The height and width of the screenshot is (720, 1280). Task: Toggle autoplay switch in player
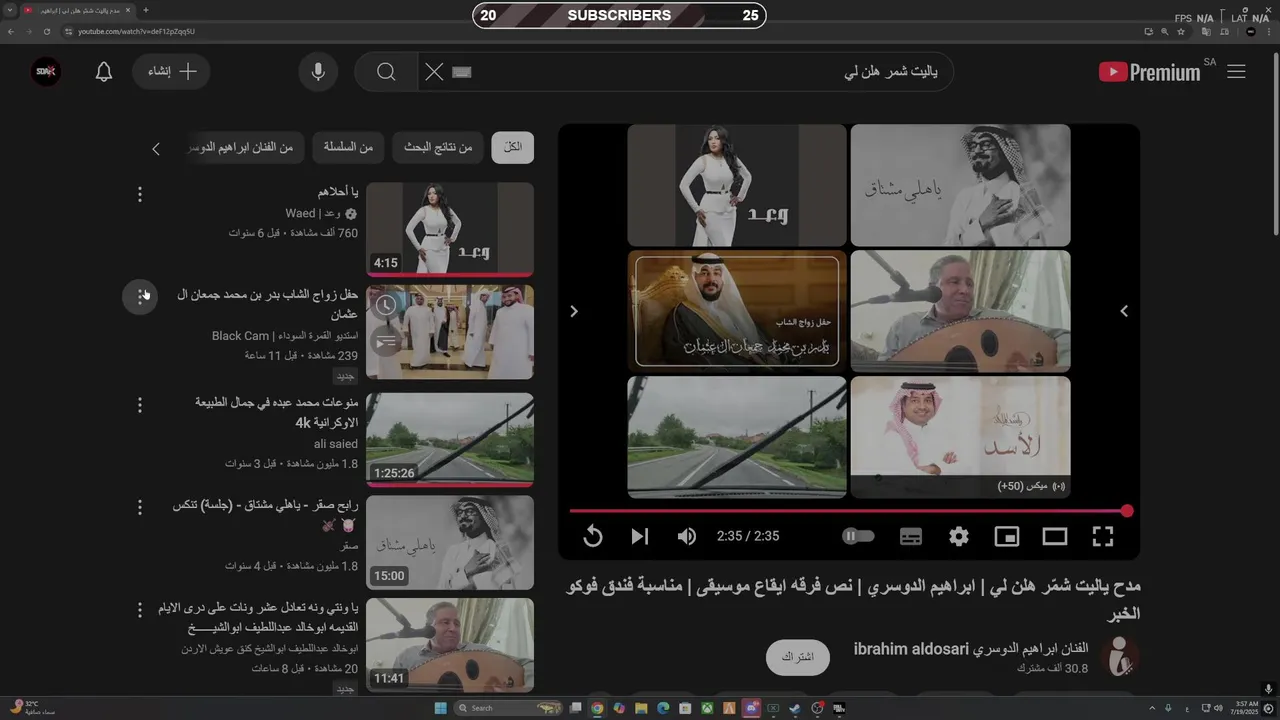point(858,537)
